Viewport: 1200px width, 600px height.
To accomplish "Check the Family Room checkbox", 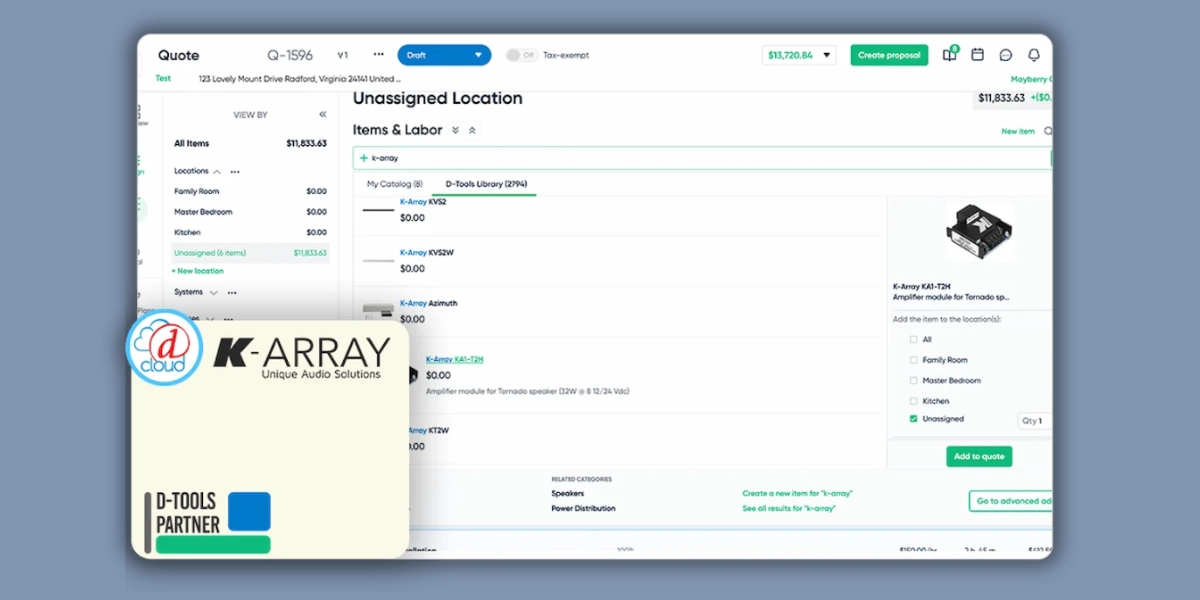I will coord(913,360).
